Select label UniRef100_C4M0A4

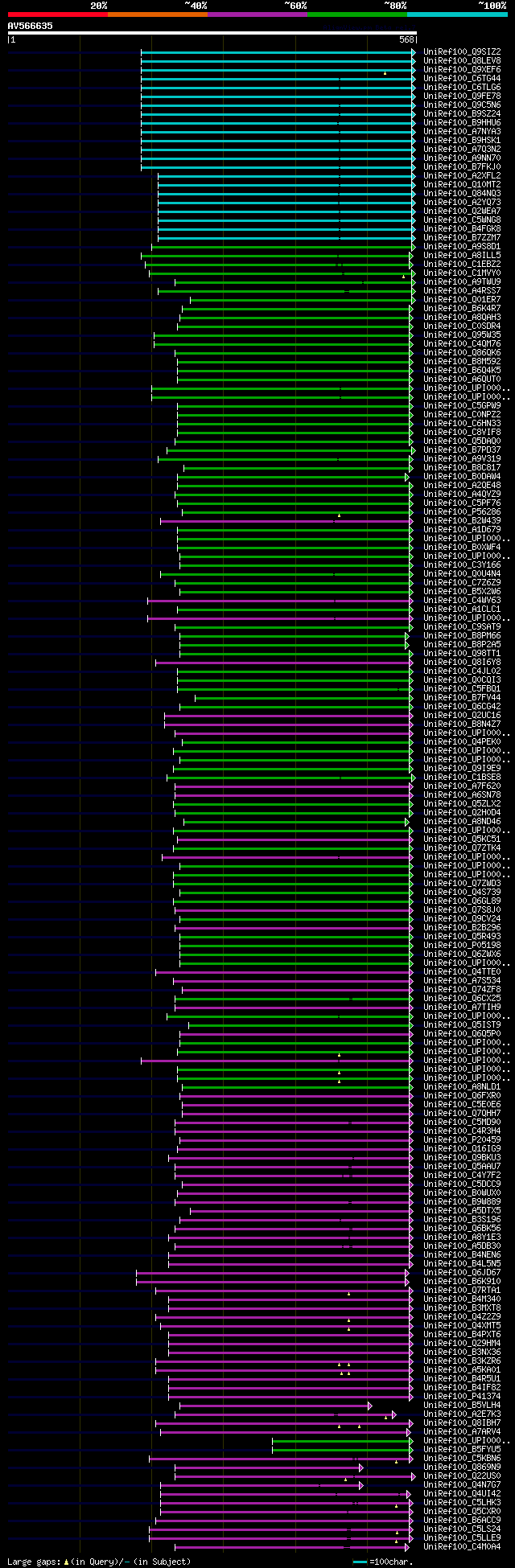pyautogui.click(x=462, y=1547)
